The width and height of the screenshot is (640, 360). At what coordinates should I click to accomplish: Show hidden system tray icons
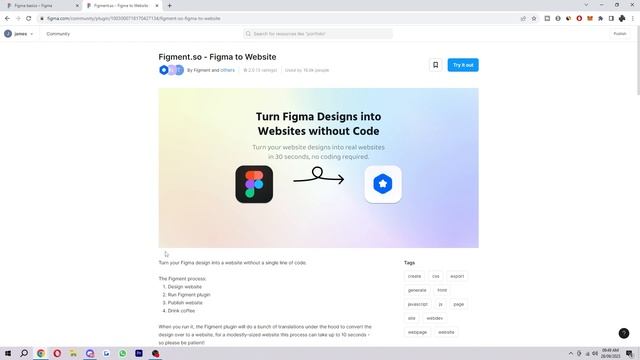pos(571,353)
